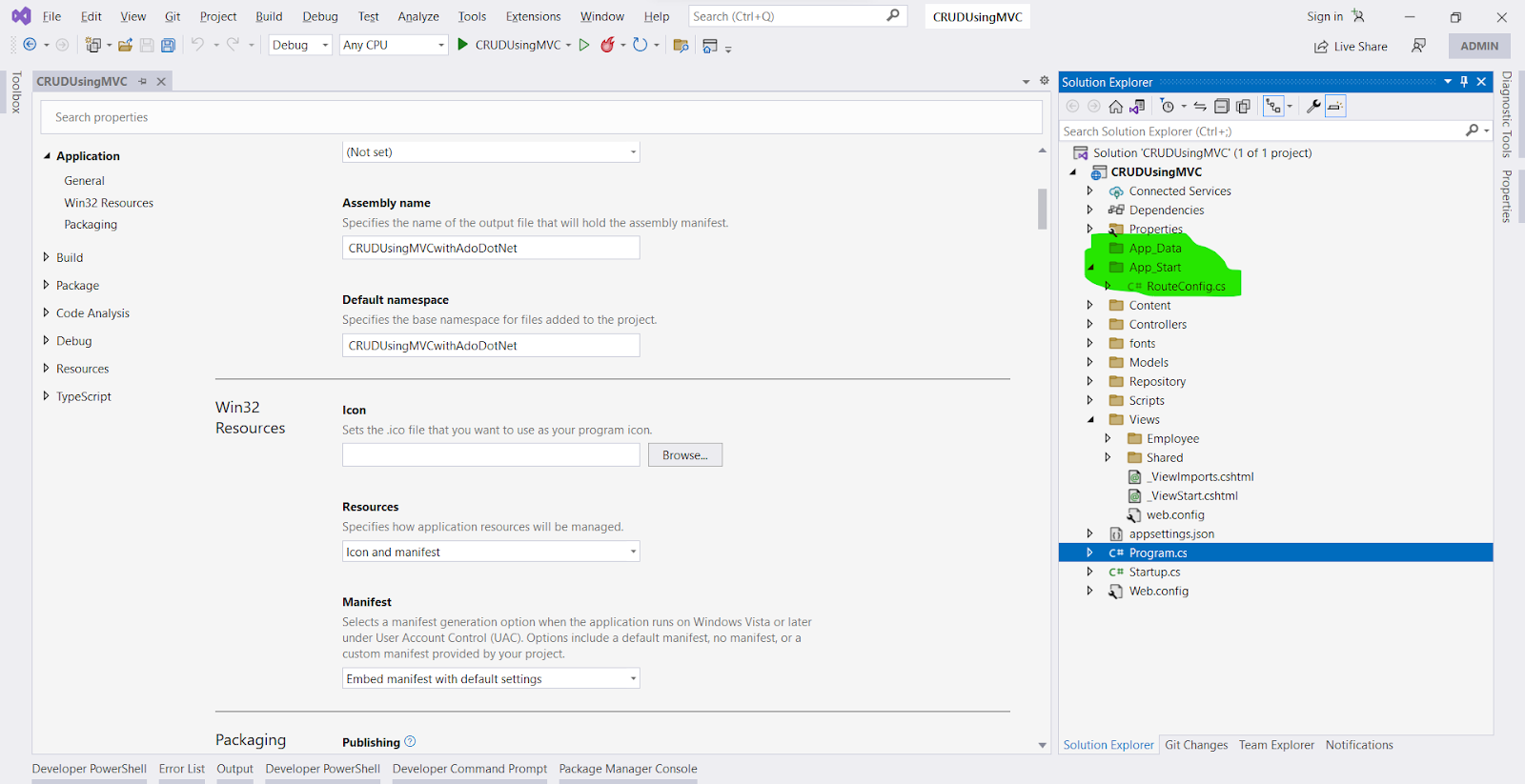The width and height of the screenshot is (1525, 784).
Task: Open the Embed manifest with default settings dropdown
Action: pos(491,678)
